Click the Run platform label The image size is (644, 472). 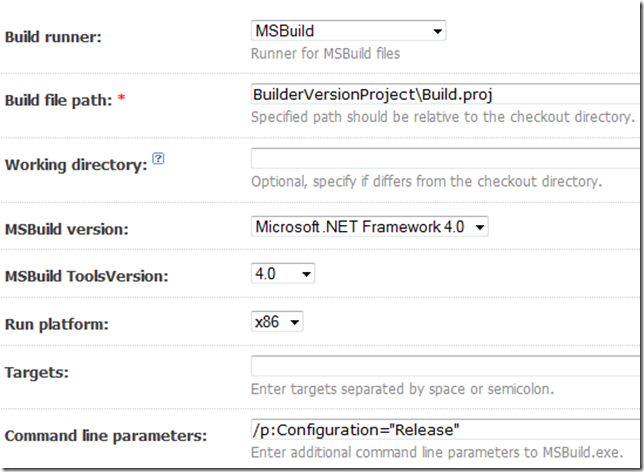tap(57, 324)
